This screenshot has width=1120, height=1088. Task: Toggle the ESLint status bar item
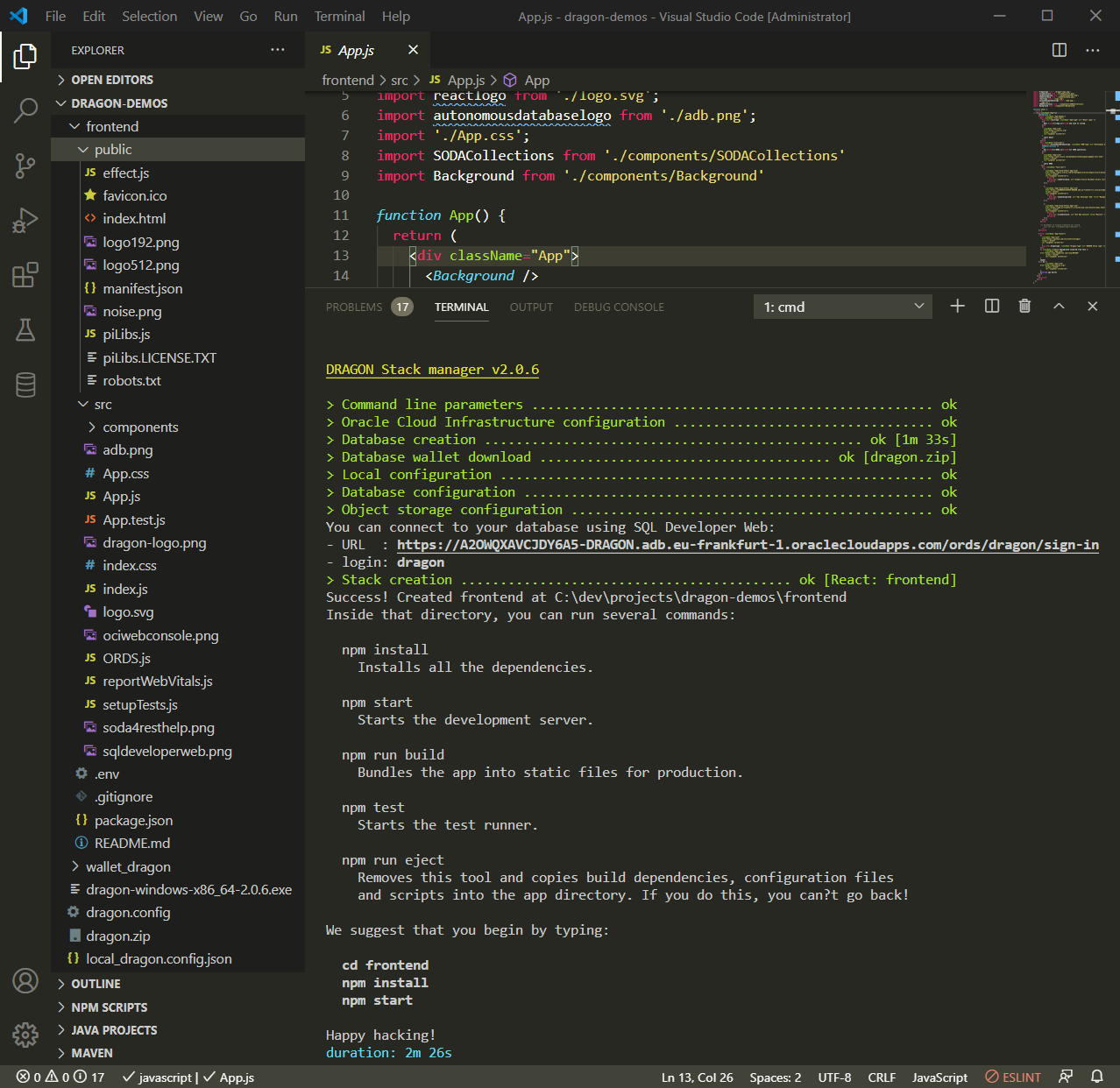[1012, 1077]
